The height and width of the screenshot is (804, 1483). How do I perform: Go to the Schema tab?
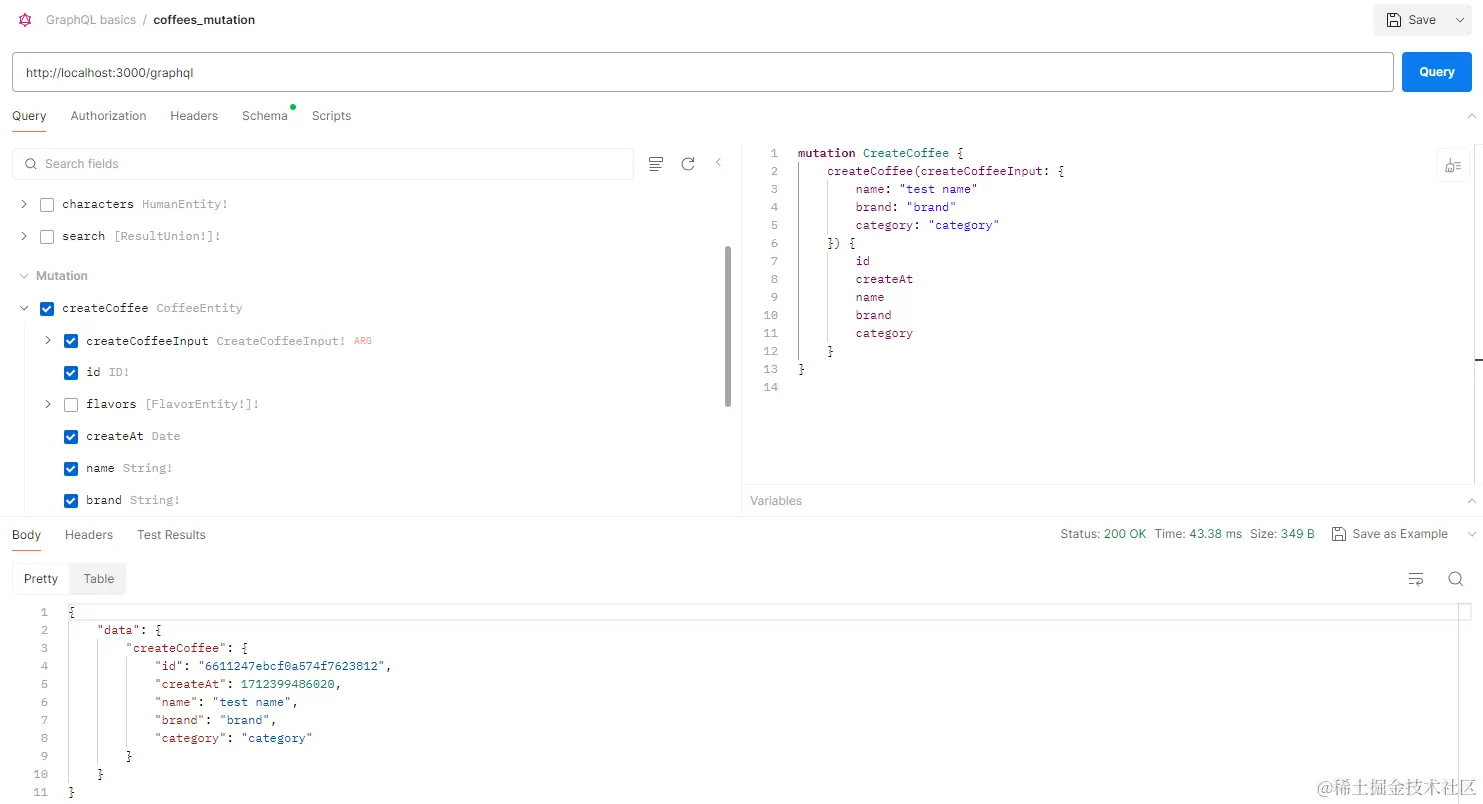pos(265,116)
